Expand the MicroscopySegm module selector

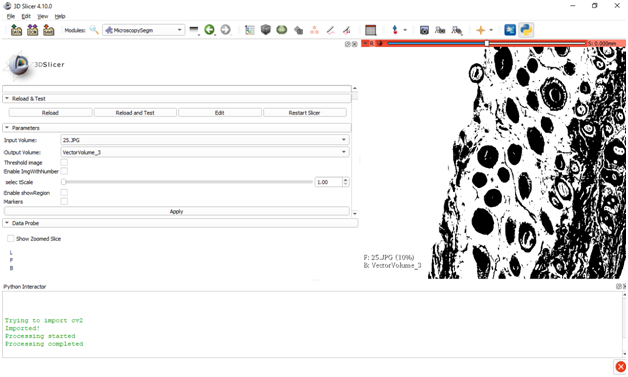coord(144,30)
